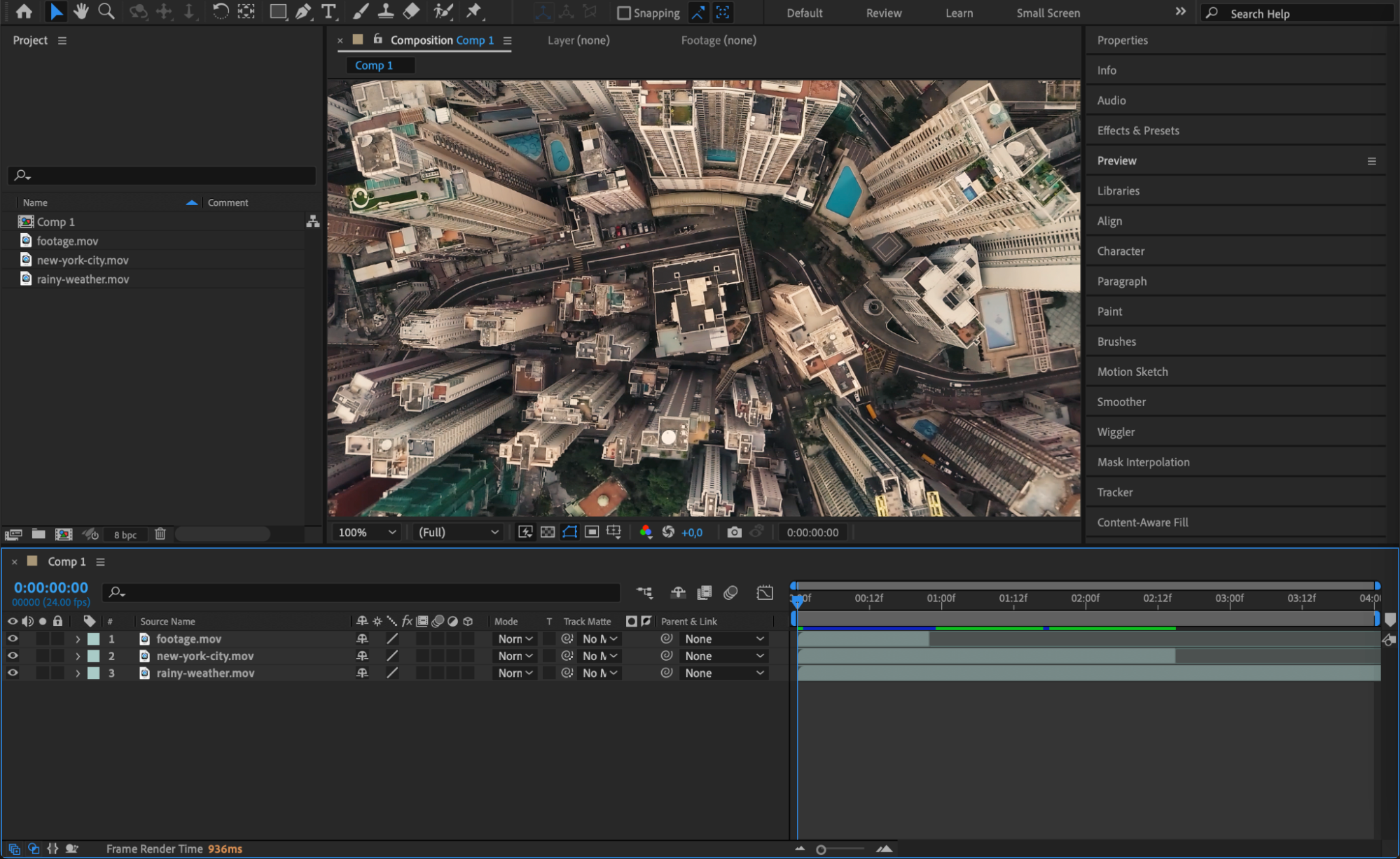
Task: Open the 100% magnification dropdown
Action: 367,532
